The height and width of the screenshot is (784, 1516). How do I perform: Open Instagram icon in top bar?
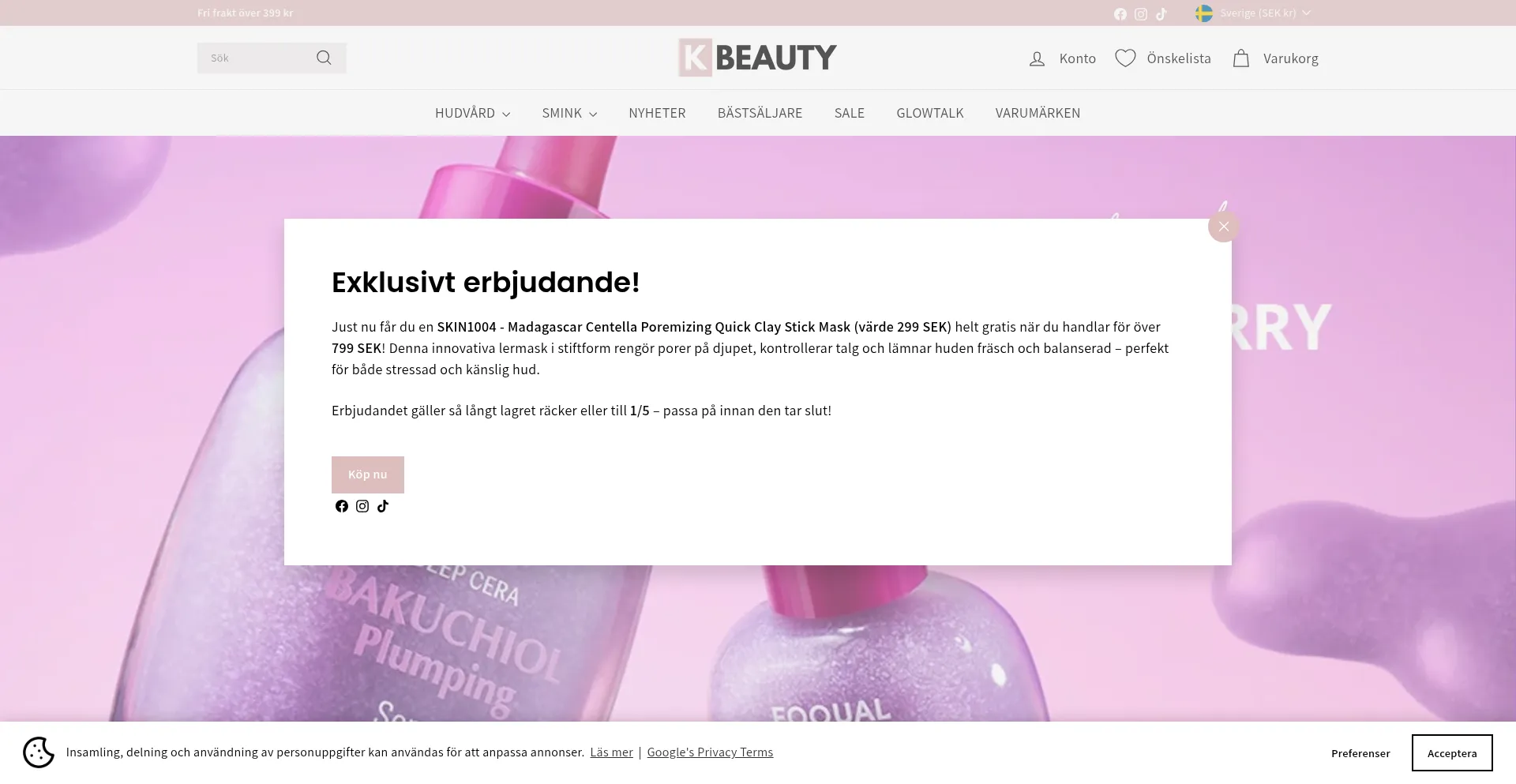[x=1141, y=14]
